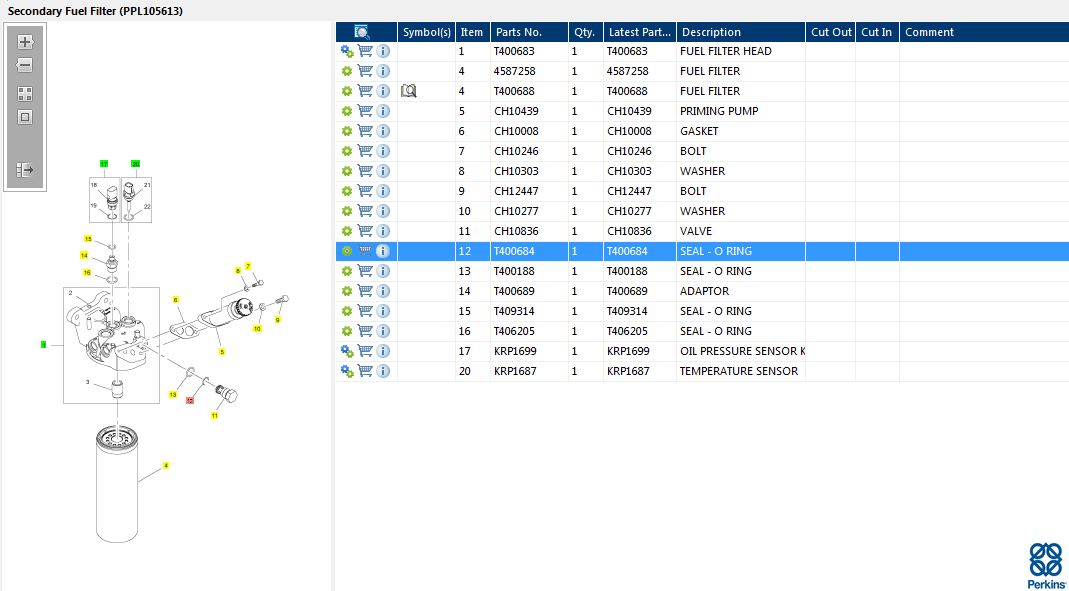Zoom in on the parts diagram
Viewport: 1069px width, 591px height.
25,42
